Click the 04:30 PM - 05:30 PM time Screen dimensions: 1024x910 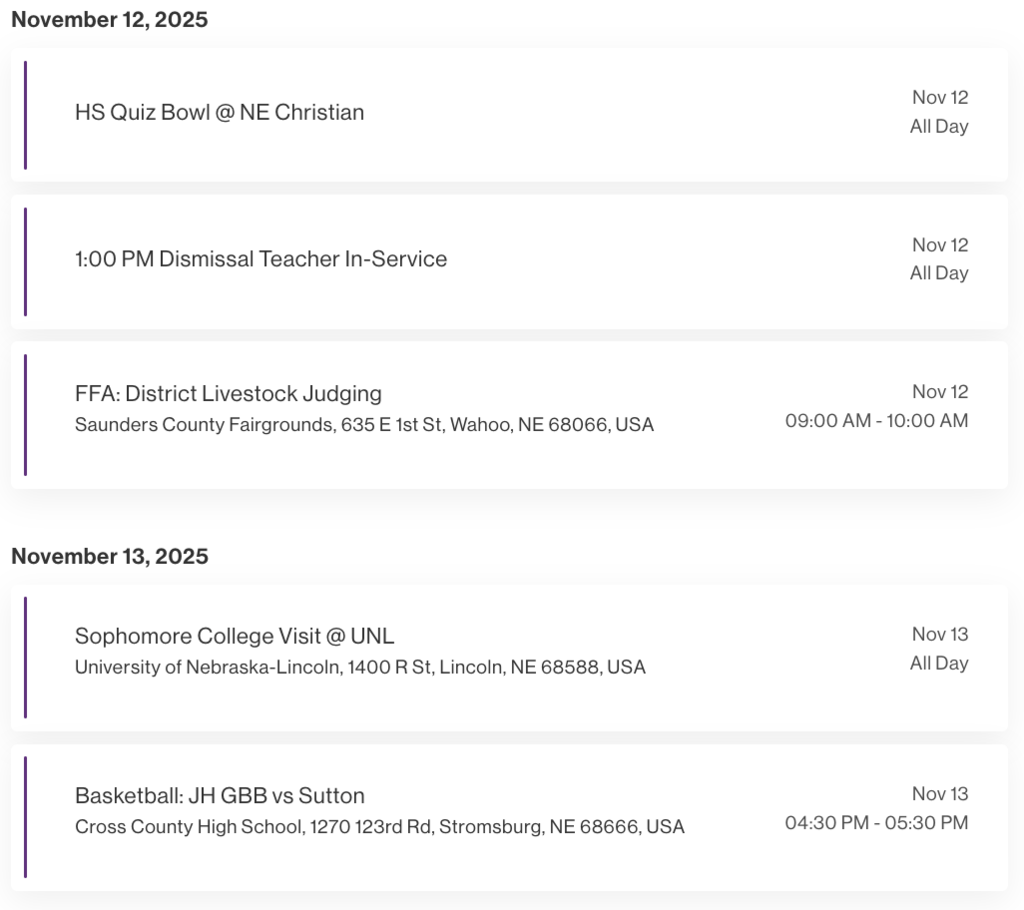(x=876, y=823)
